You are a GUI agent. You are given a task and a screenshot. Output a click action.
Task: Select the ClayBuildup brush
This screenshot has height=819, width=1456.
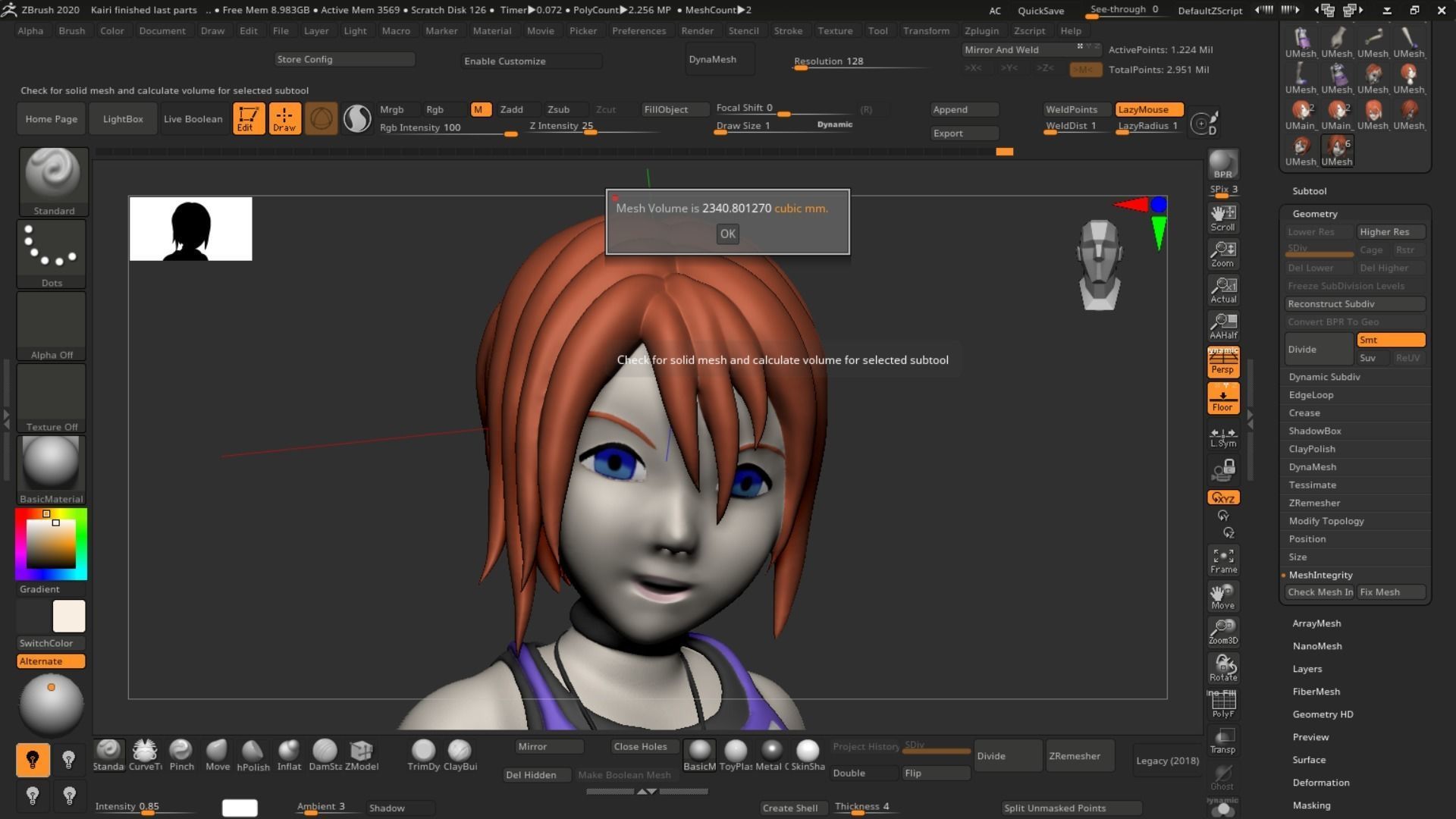(460, 755)
